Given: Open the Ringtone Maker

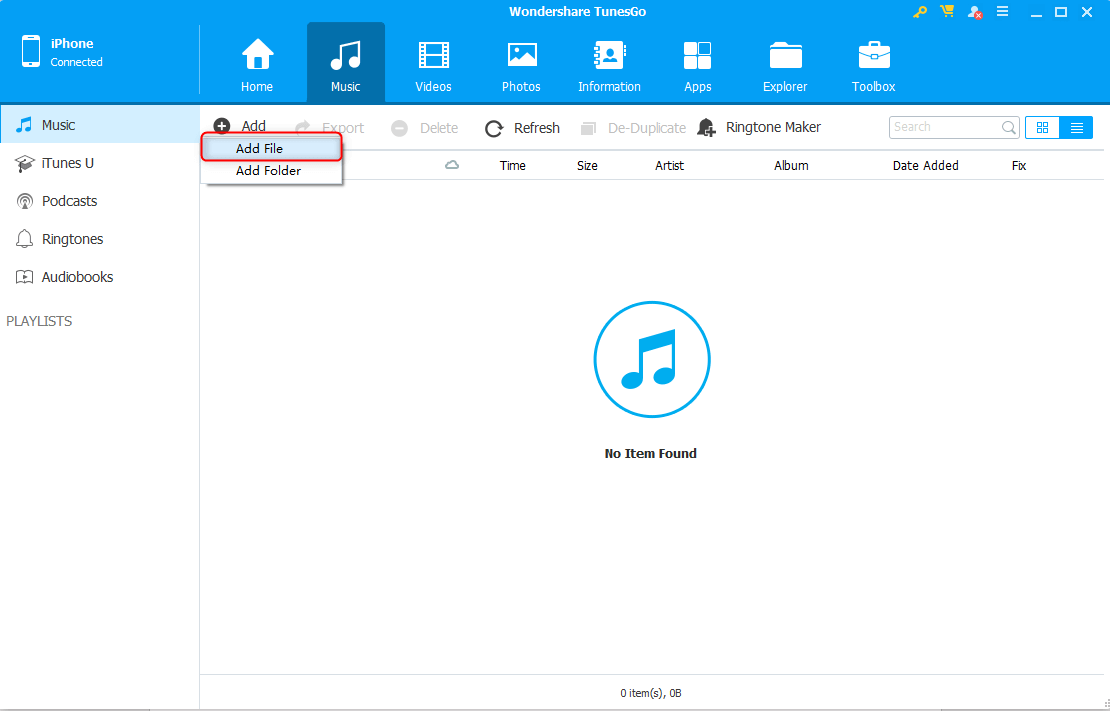Looking at the screenshot, I should click(x=759, y=127).
